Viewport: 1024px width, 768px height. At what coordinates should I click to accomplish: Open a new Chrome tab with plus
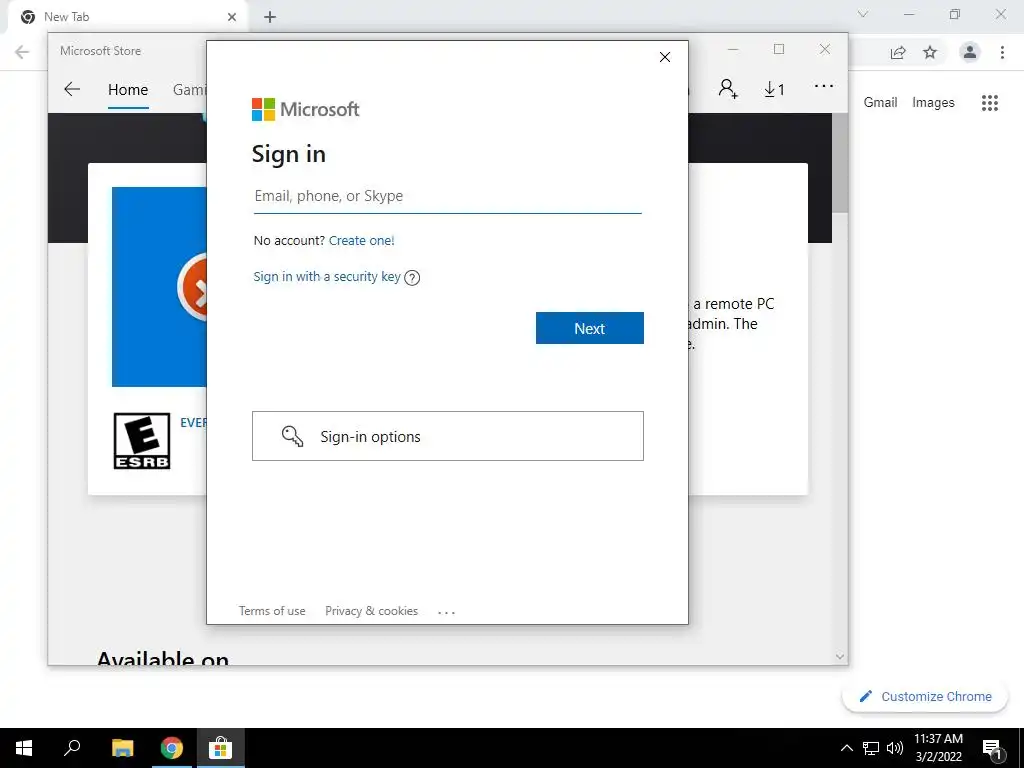click(x=270, y=17)
